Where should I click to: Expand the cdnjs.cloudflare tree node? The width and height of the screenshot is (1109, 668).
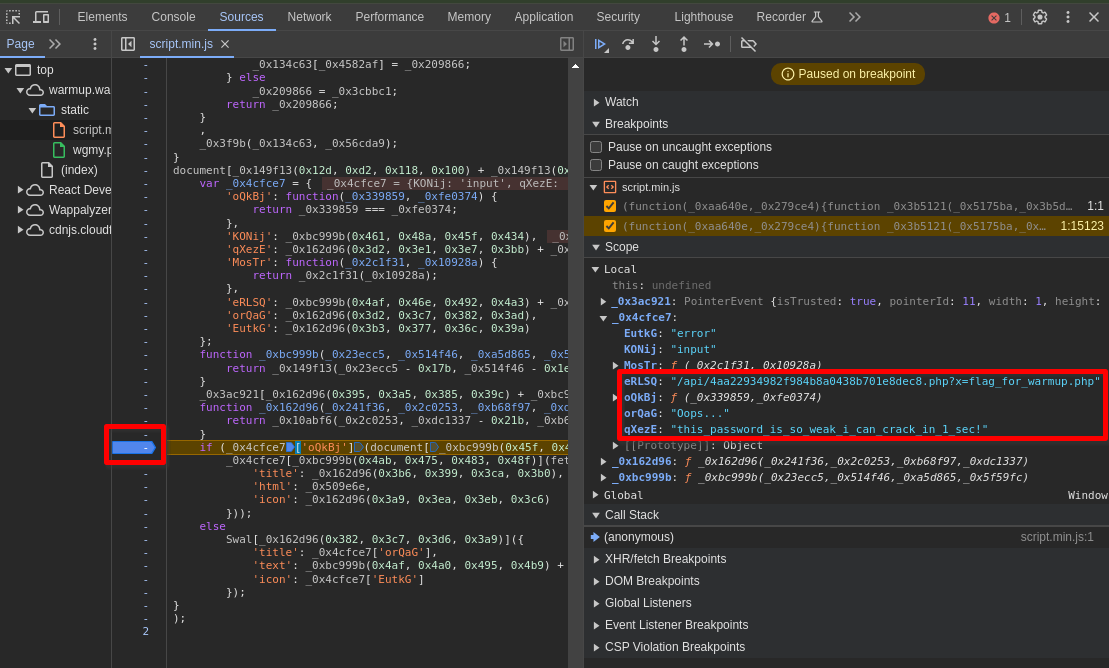pos(21,230)
